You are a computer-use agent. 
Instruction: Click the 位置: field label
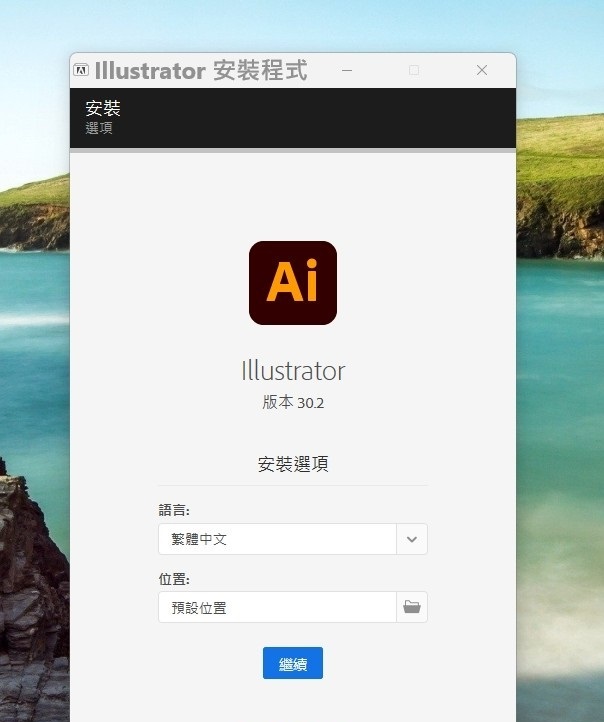point(174,579)
